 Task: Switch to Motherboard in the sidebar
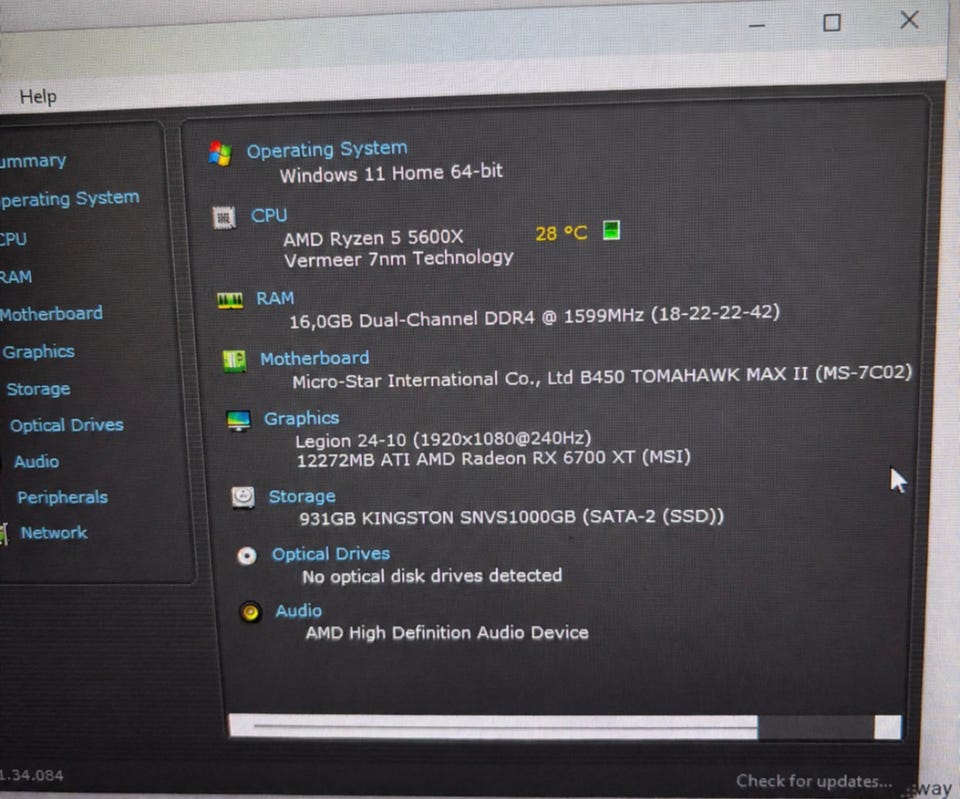(51, 314)
